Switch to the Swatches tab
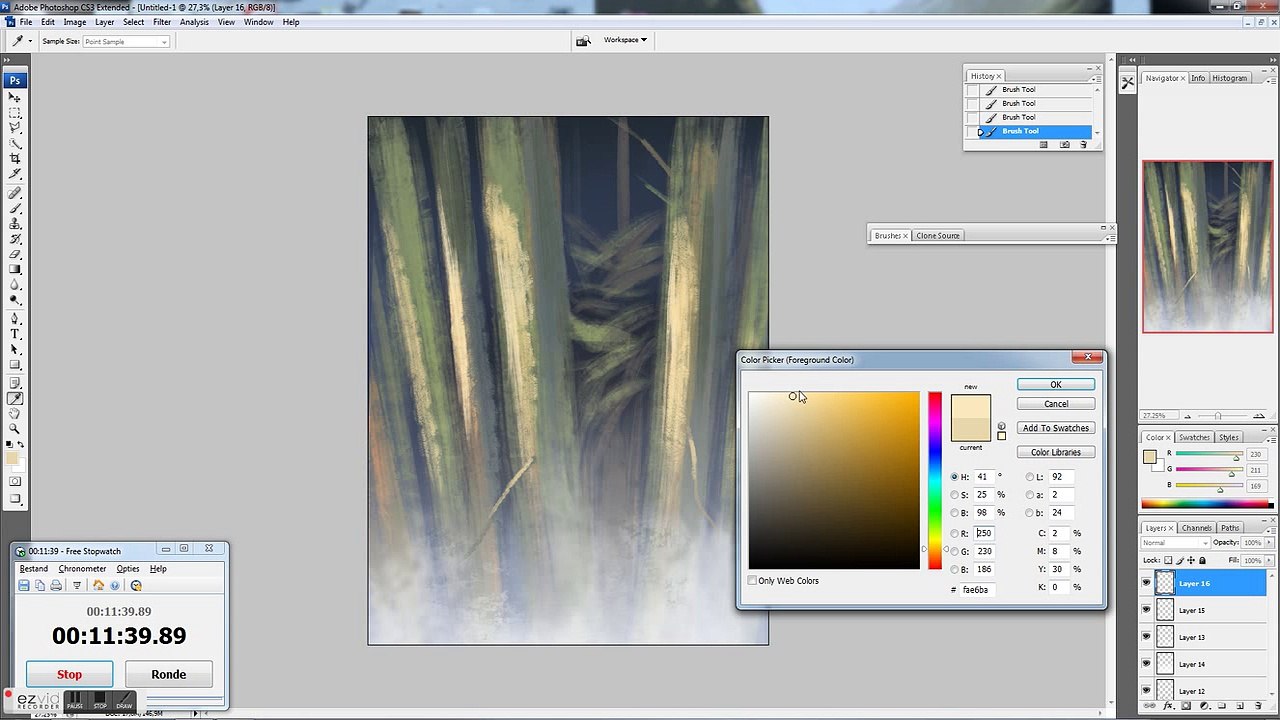The height and width of the screenshot is (720, 1280). point(1194,437)
